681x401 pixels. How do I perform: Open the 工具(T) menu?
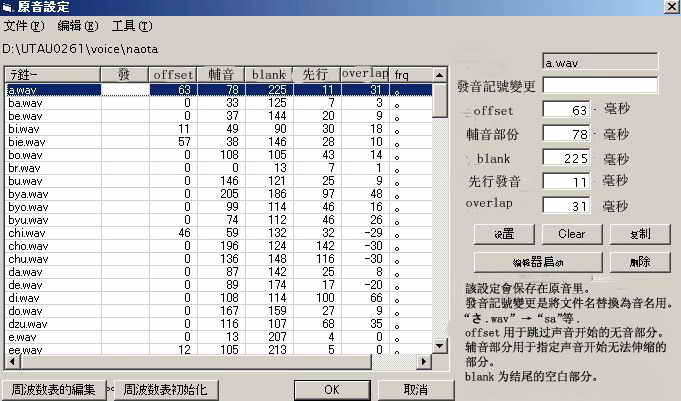point(132,26)
